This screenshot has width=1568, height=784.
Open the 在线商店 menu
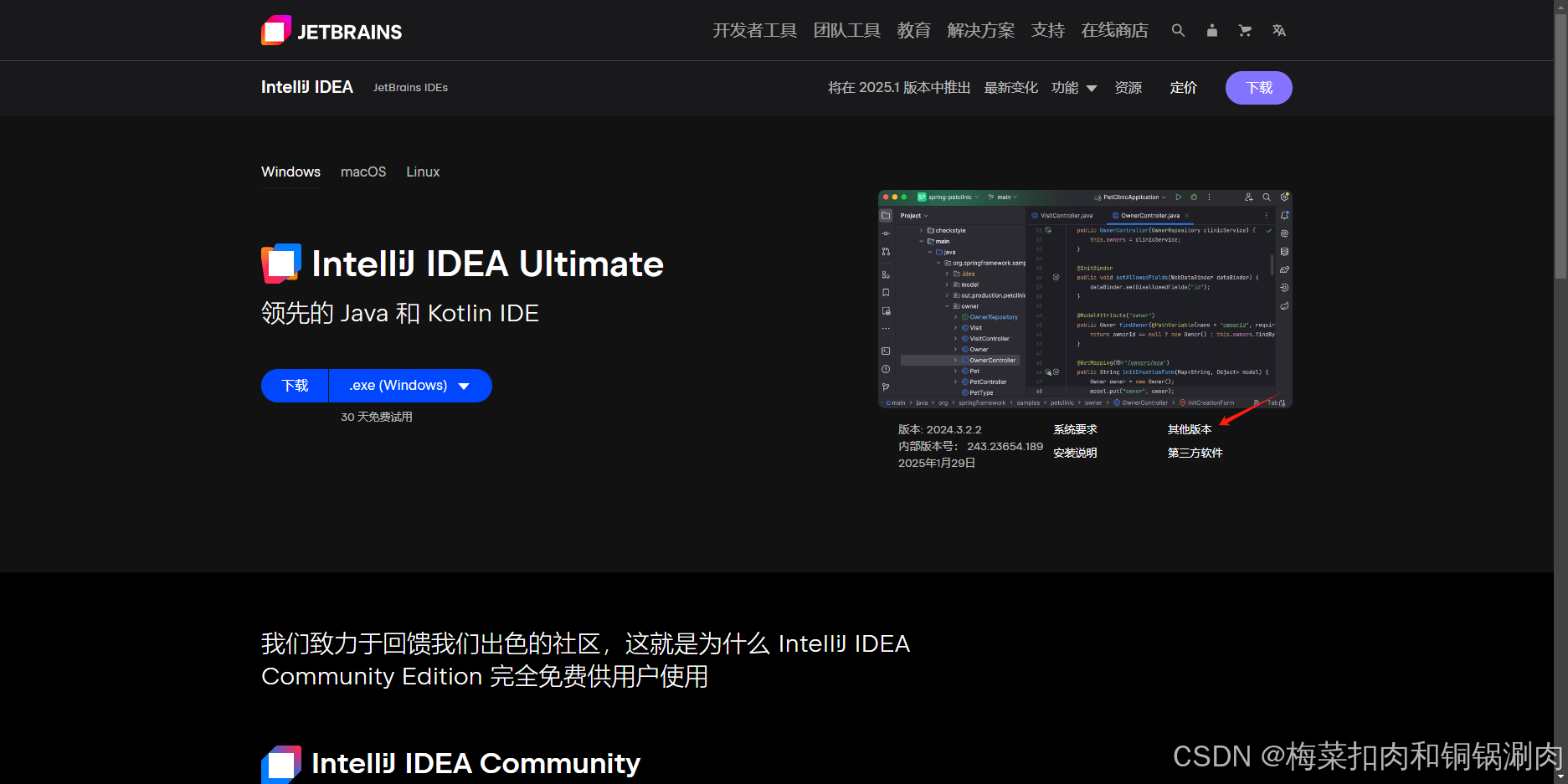[x=1114, y=30]
